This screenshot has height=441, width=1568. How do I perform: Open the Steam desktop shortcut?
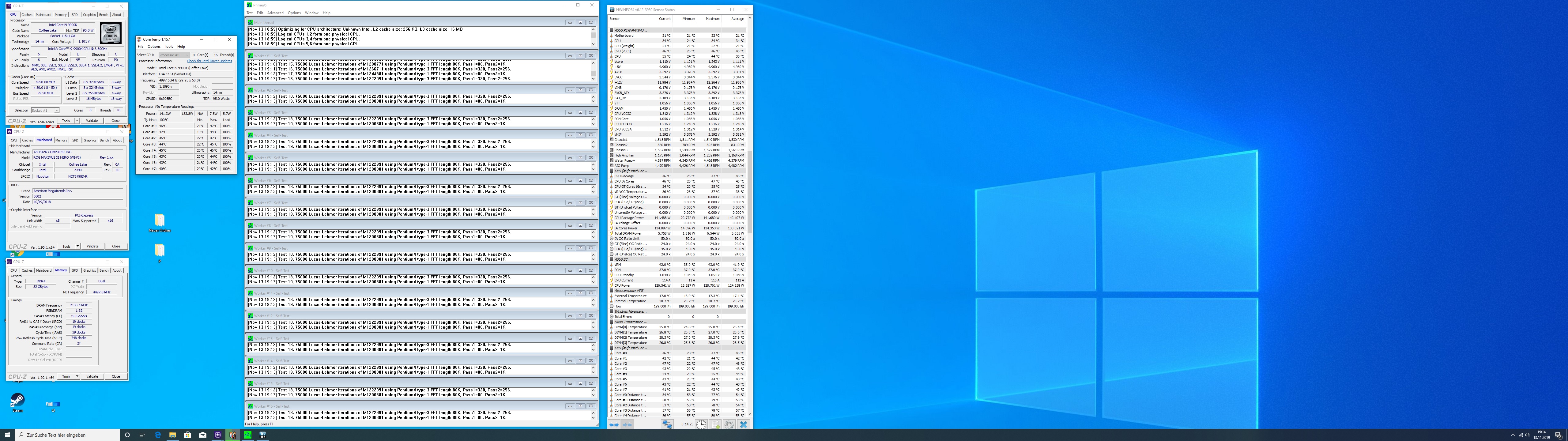pyautogui.click(x=18, y=402)
